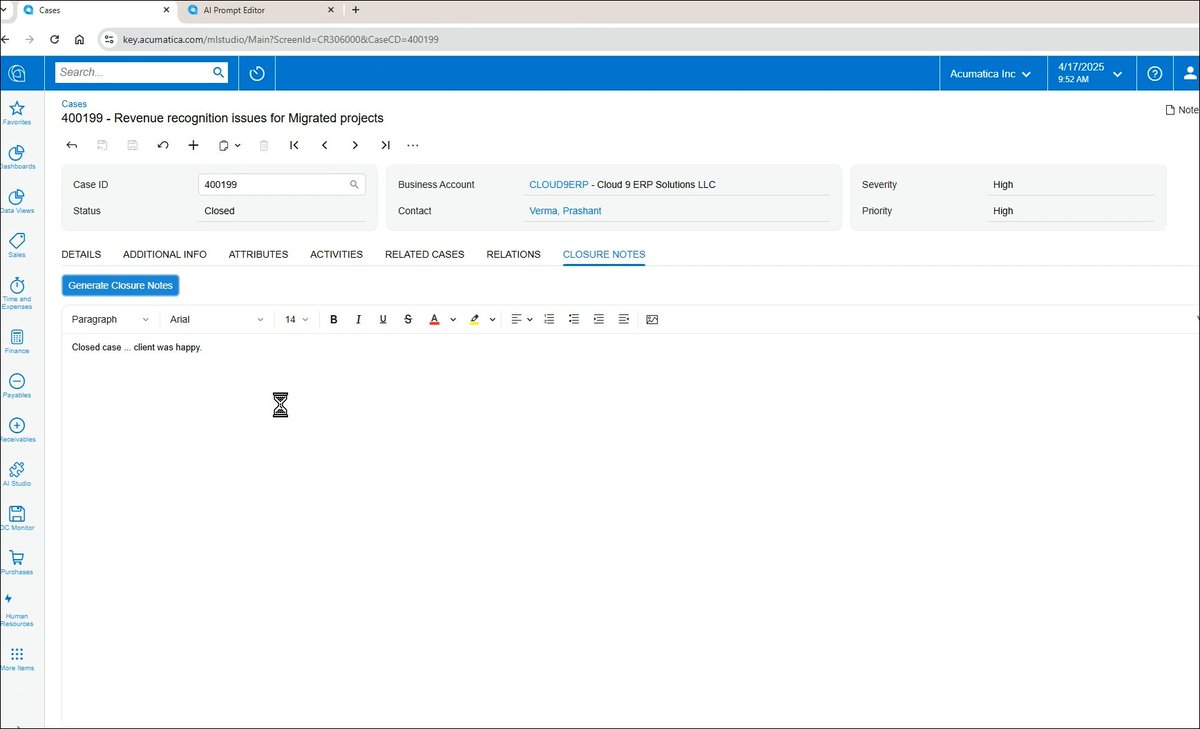1200x729 pixels.
Task: Click the Case ID input field
Action: [x=282, y=185]
